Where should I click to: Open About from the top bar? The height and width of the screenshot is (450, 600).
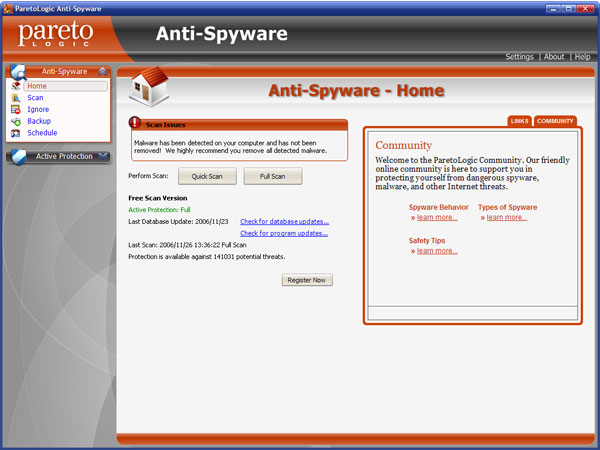(554, 57)
